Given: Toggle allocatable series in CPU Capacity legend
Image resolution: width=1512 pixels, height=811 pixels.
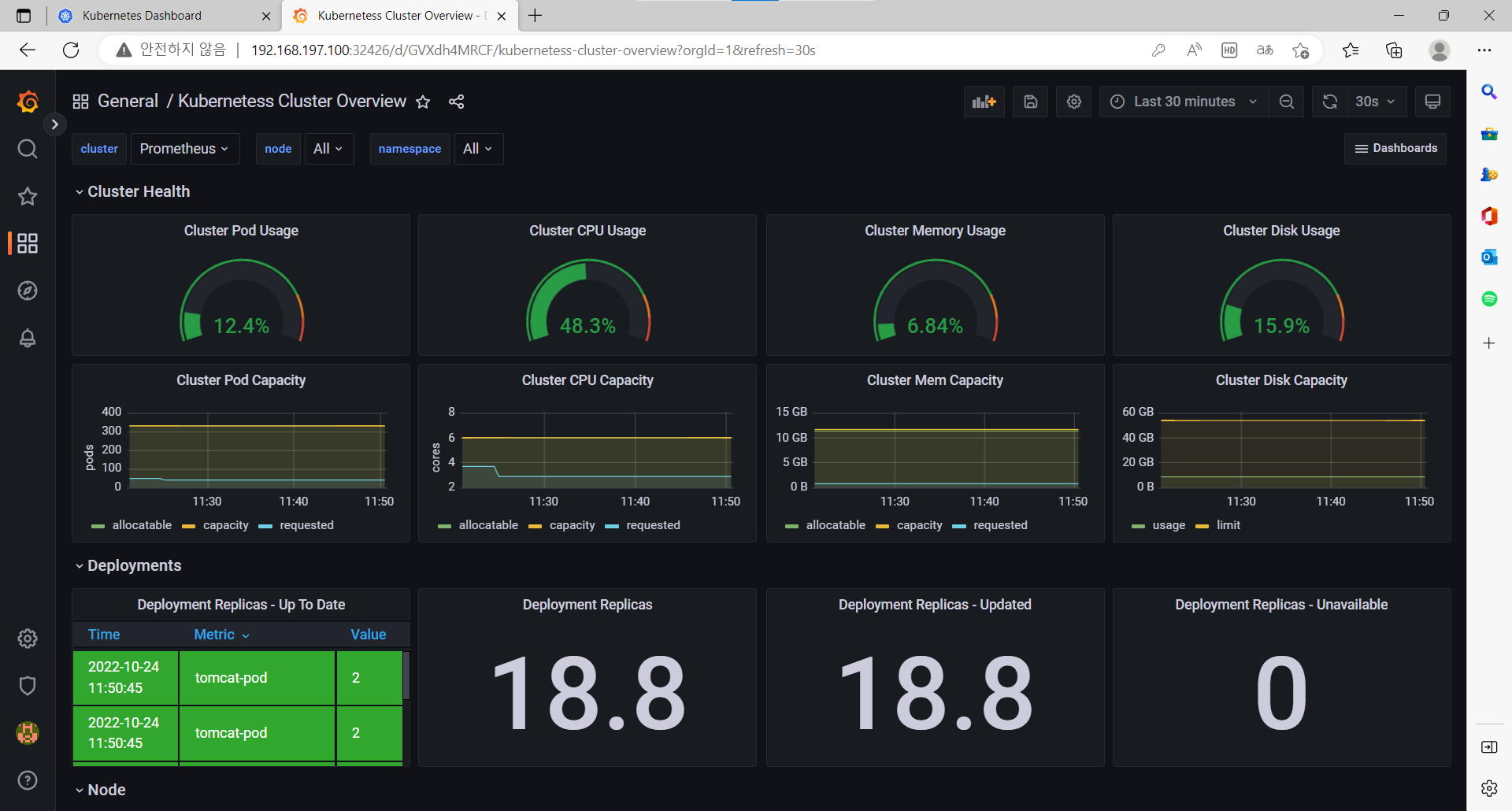Looking at the screenshot, I should [488, 525].
